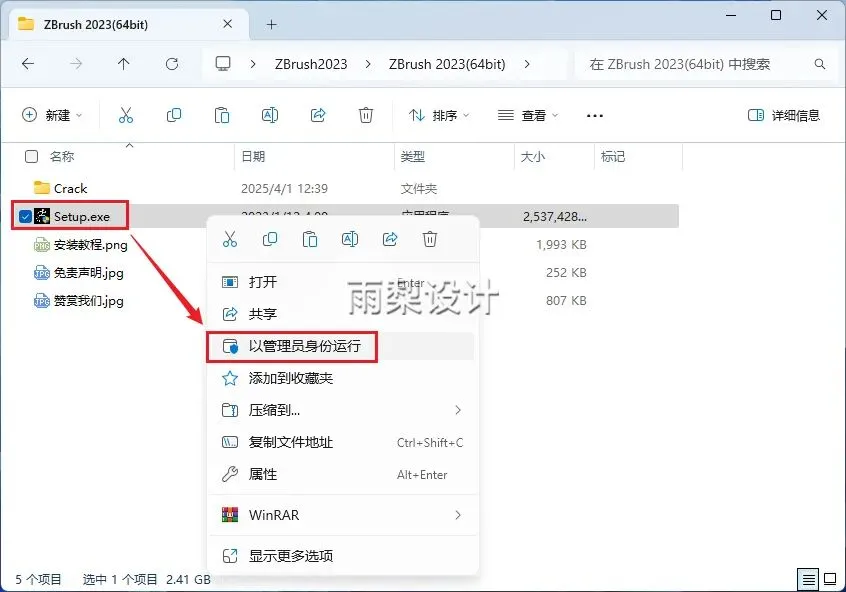Click the Rename icon in the context menu
Image resolution: width=846 pixels, height=592 pixels.
pos(350,239)
